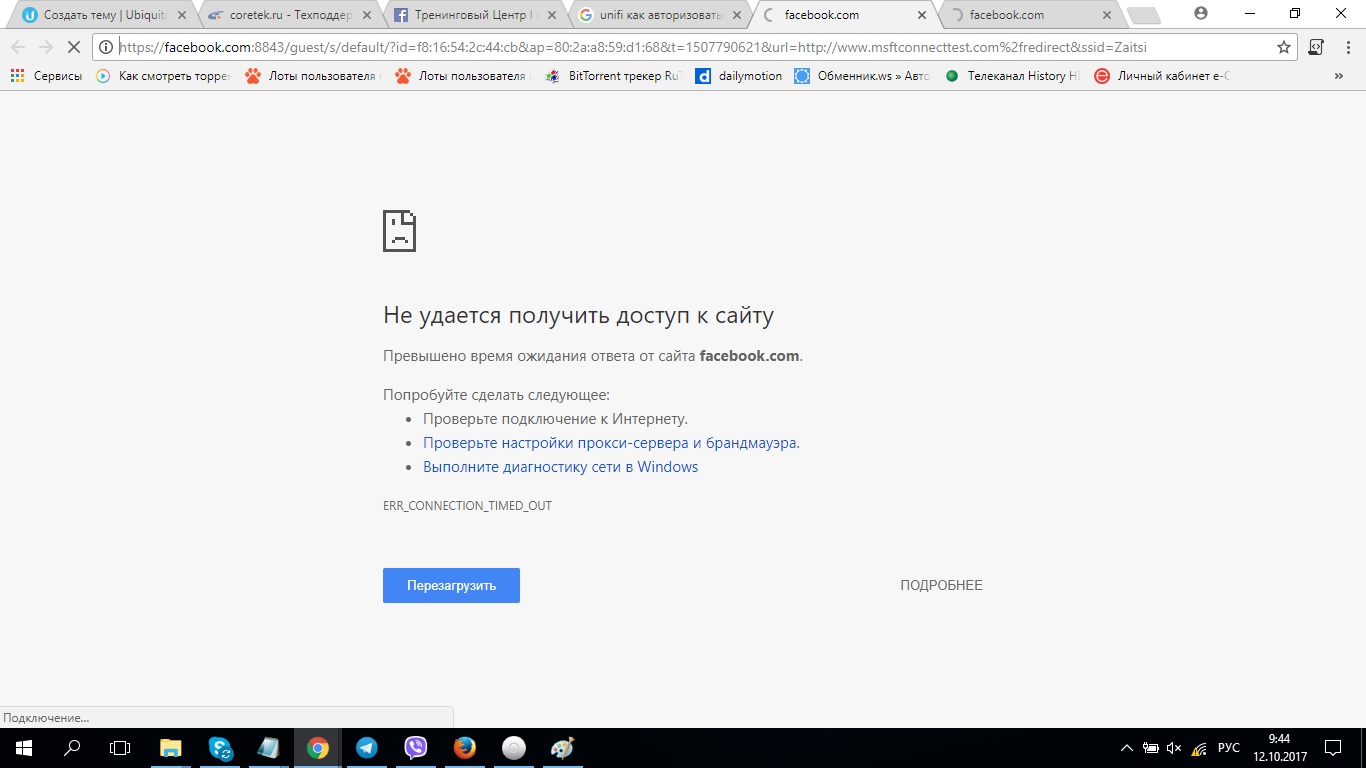
Task: Click the address bar URL field
Action: 694,47
